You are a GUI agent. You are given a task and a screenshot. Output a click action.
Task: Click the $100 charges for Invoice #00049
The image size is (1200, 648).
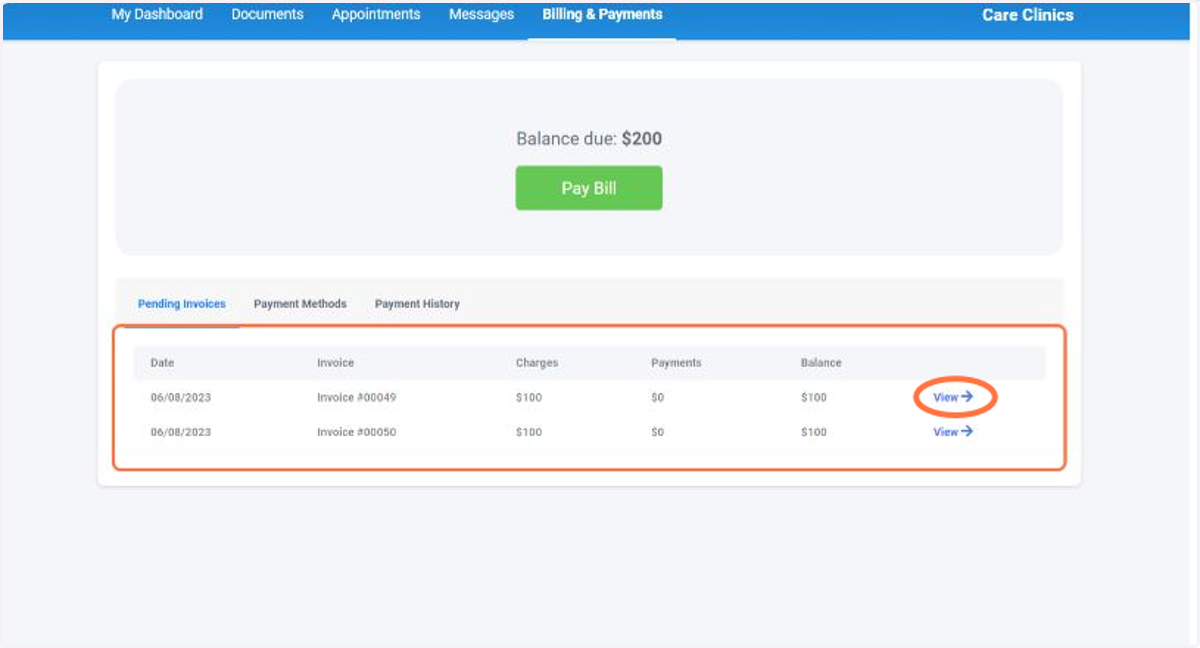(x=529, y=397)
